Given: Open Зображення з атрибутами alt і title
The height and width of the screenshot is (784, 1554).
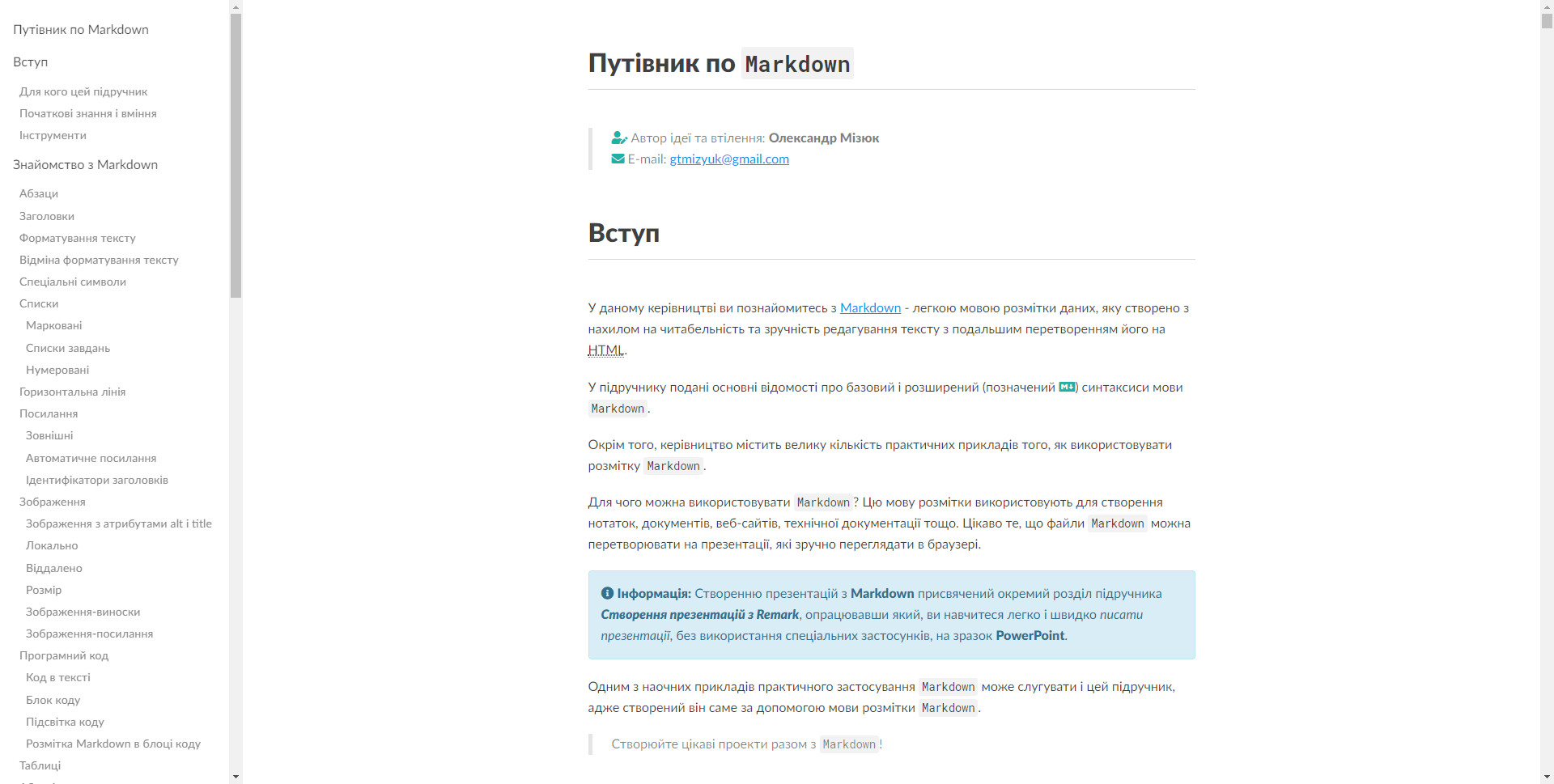Looking at the screenshot, I should click(119, 523).
